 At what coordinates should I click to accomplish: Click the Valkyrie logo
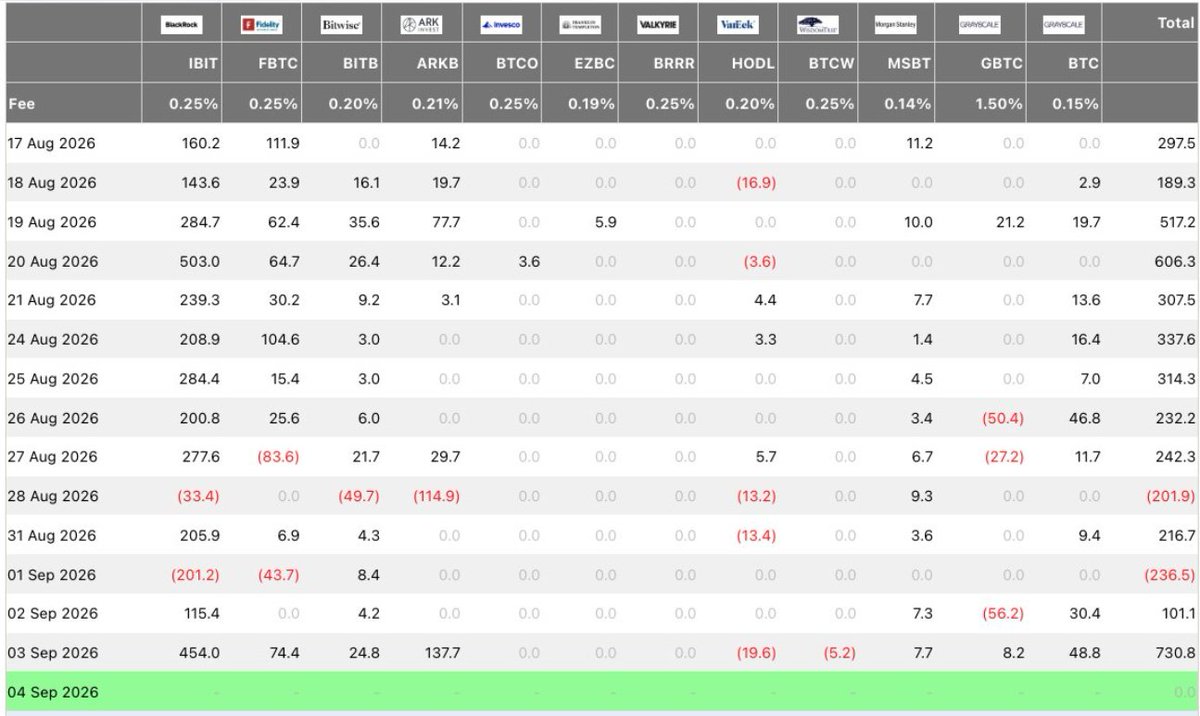pos(660,26)
